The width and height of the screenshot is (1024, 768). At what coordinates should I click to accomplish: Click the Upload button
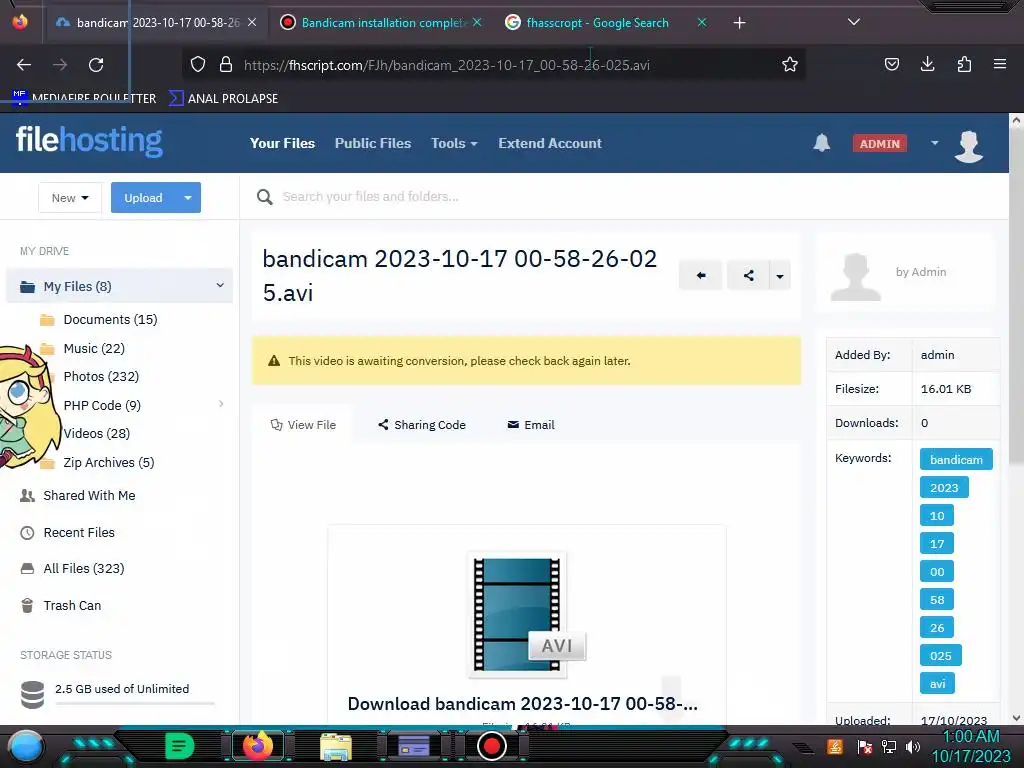coord(143,198)
